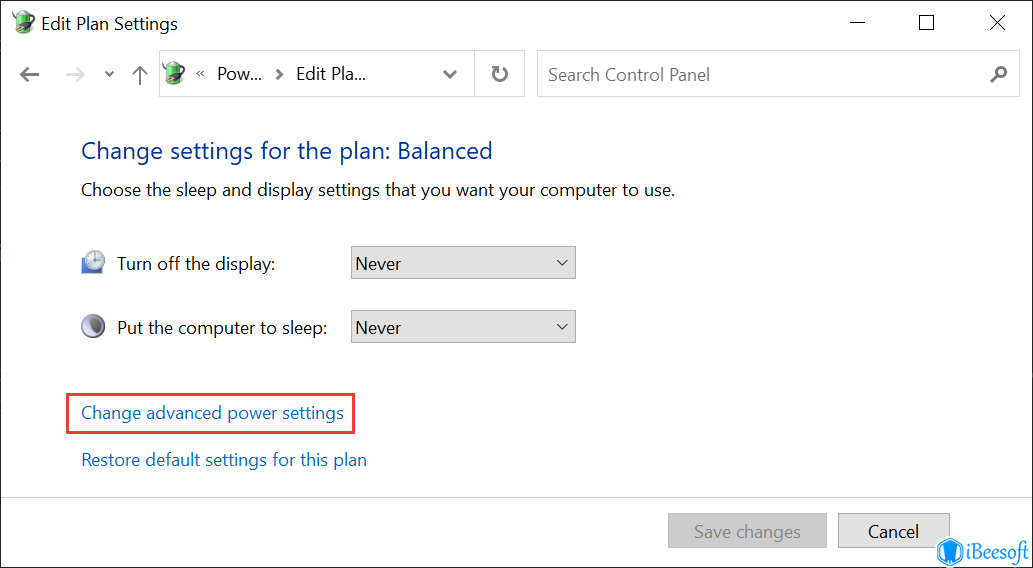
Task: Click the double chevron in address path
Action: point(200,74)
